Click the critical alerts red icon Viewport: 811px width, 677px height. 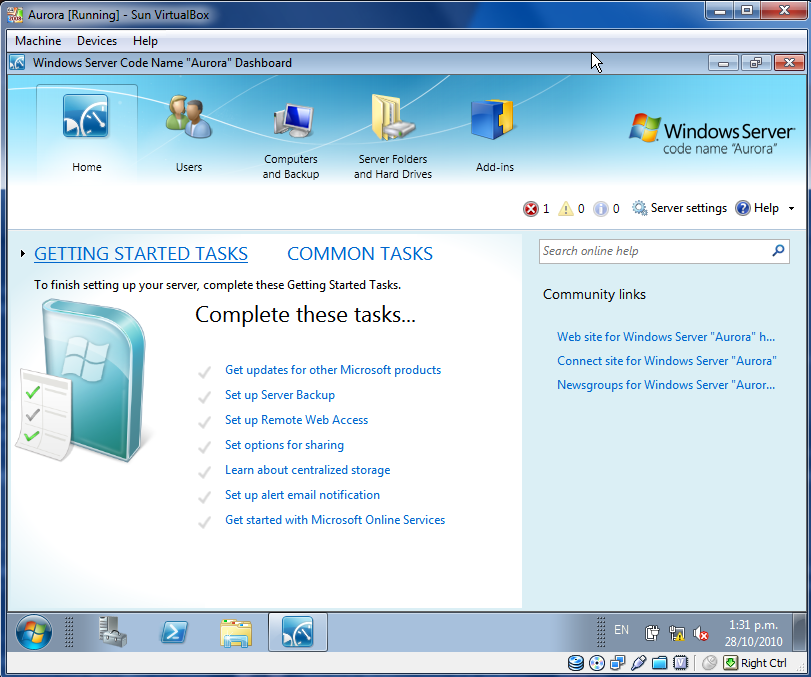[x=530, y=209]
